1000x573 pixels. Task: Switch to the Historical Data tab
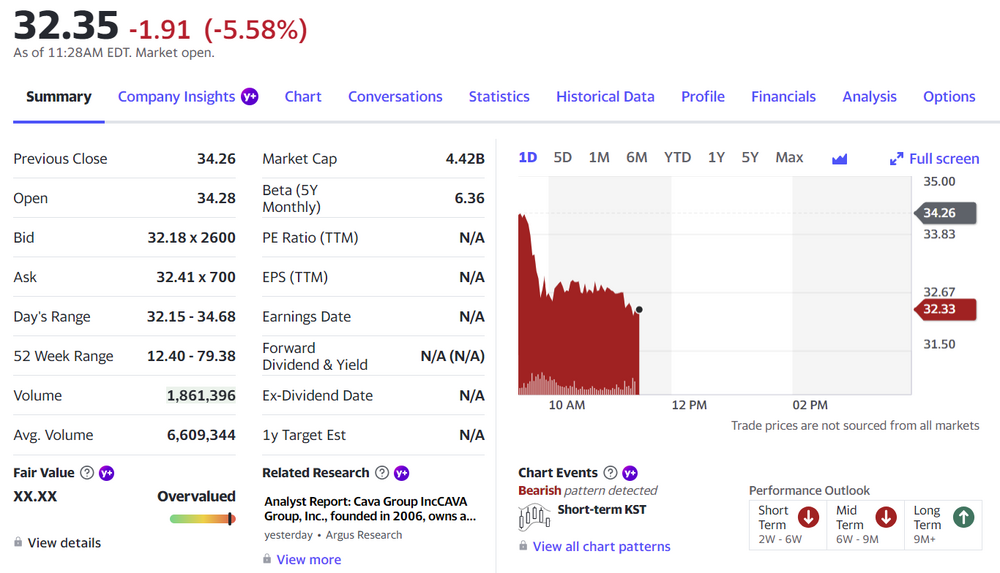click(x=605, y=97)
